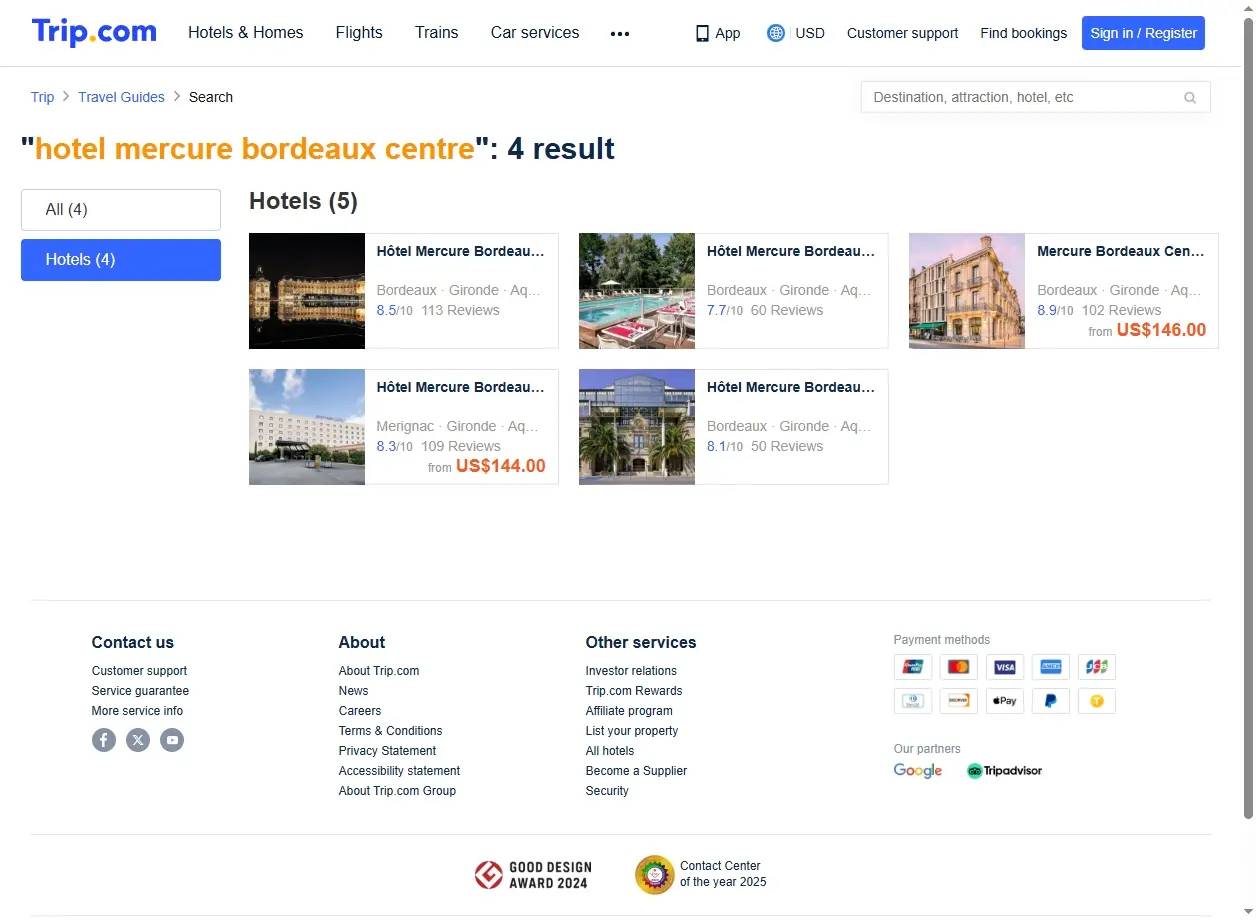Viewport: 1256px width, 921px height.
Task: Expand the three-dots more menu
Action: coord(620,33)
